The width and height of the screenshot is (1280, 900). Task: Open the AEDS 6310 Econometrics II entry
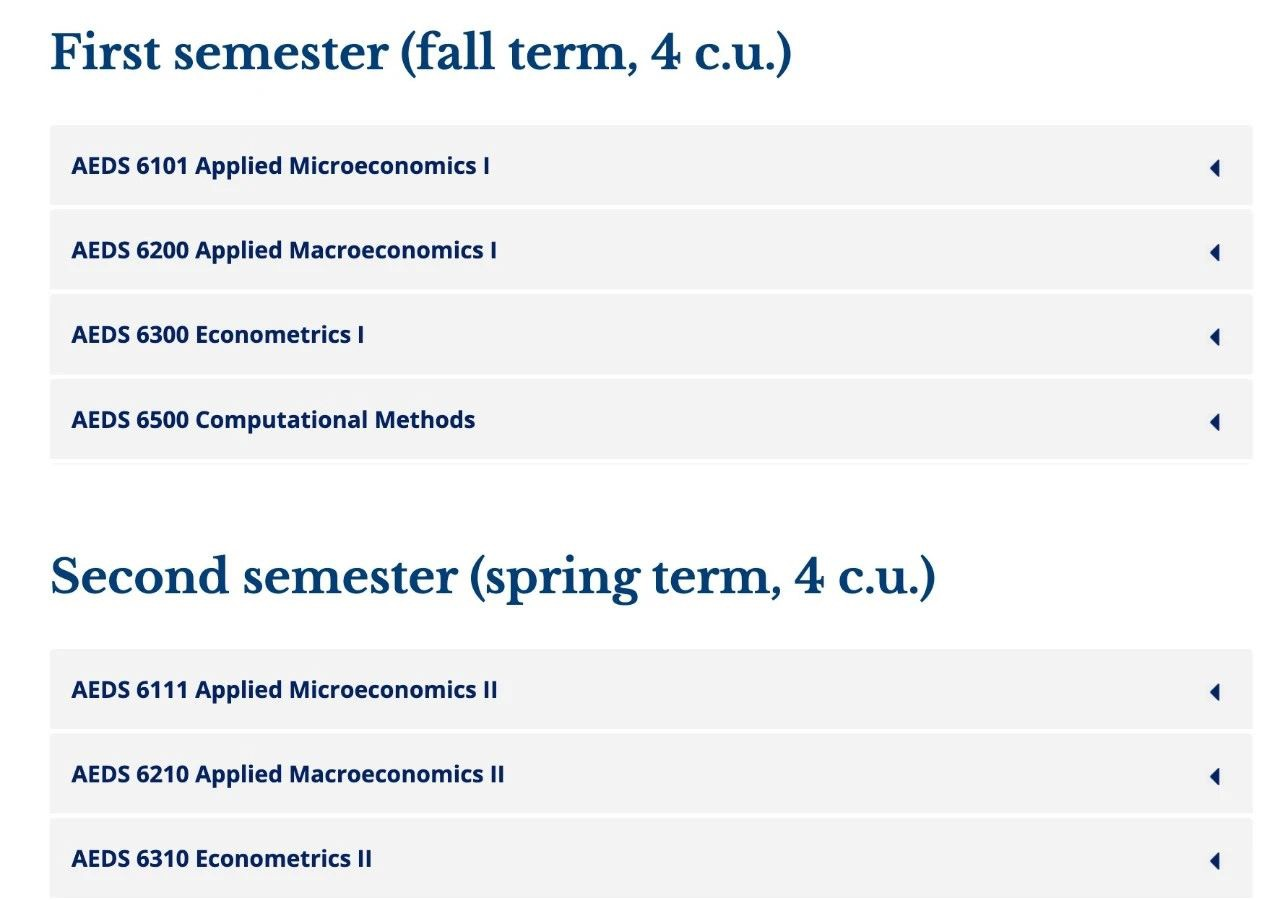click(222, 859)
